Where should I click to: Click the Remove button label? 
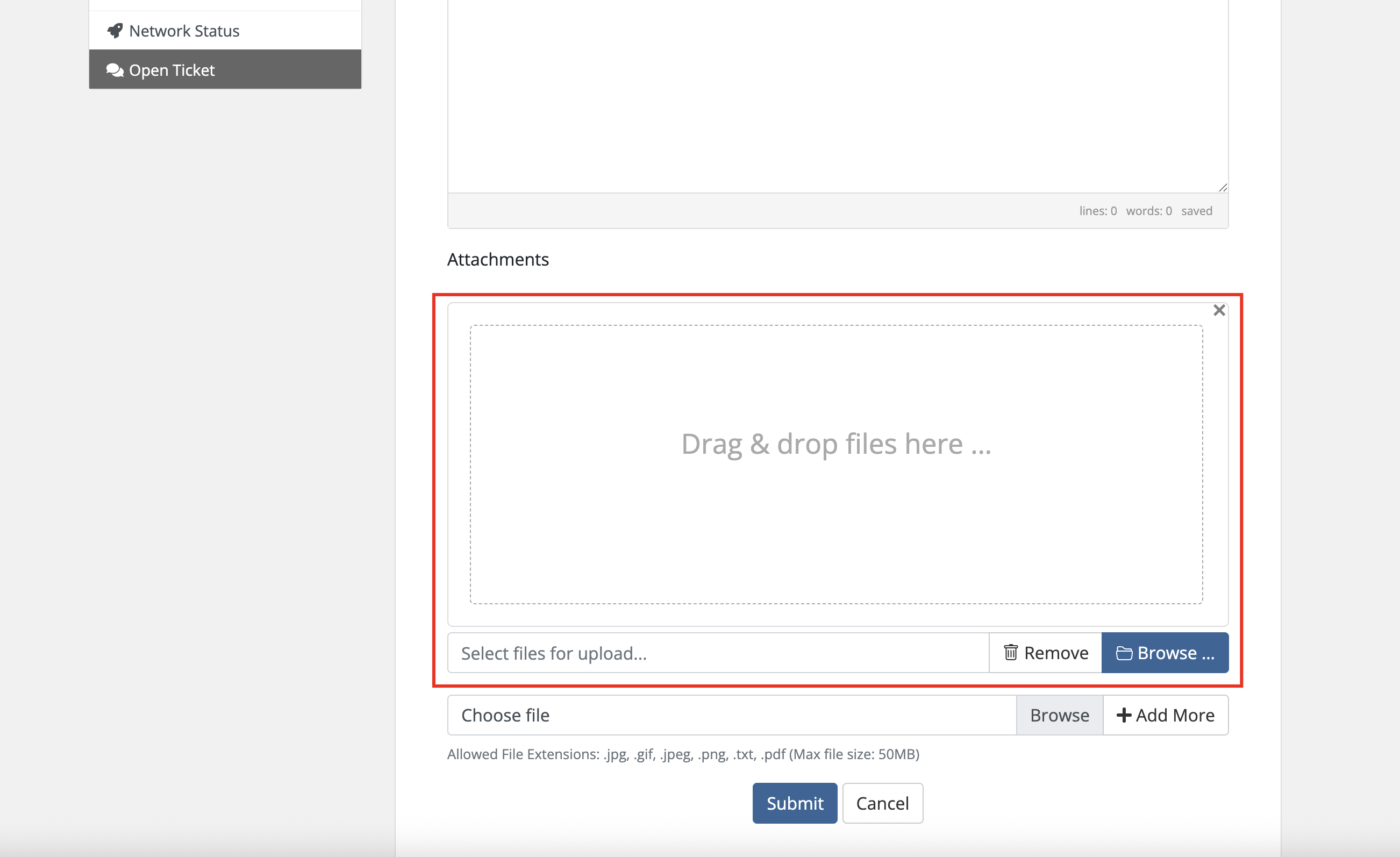click(1056, 652)
